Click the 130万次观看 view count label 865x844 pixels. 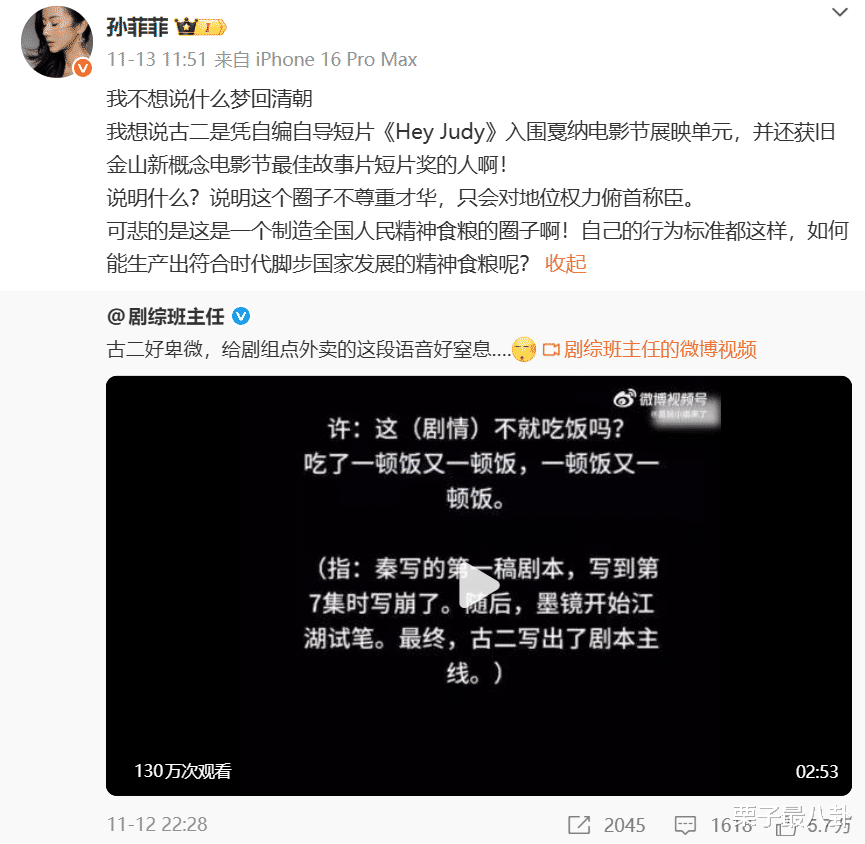point(183,771)
